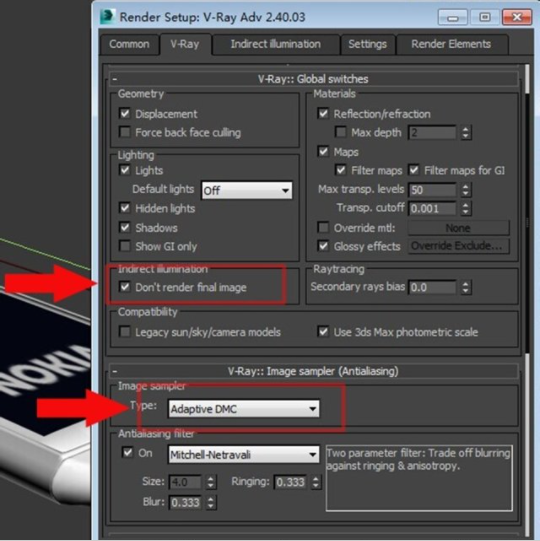This screenshot has height=541, width=540.
Task: Open the Render Elements tab
Action: pyautogui.click(x=451, y=44)
